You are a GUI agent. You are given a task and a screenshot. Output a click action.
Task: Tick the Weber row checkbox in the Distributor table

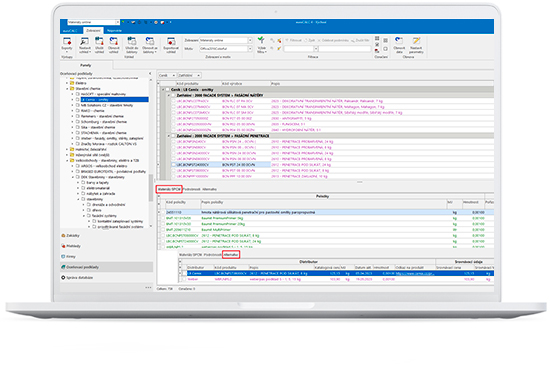click(184, 279)
